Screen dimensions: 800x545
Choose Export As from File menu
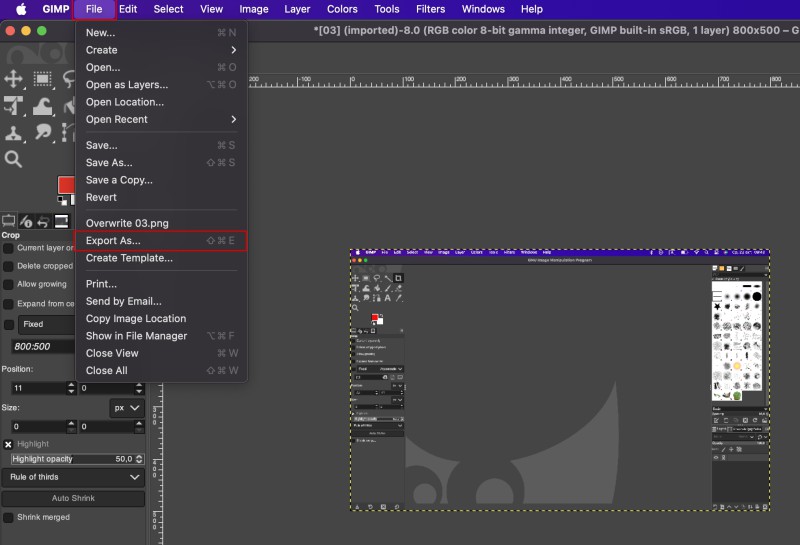(x=161, y=241)
